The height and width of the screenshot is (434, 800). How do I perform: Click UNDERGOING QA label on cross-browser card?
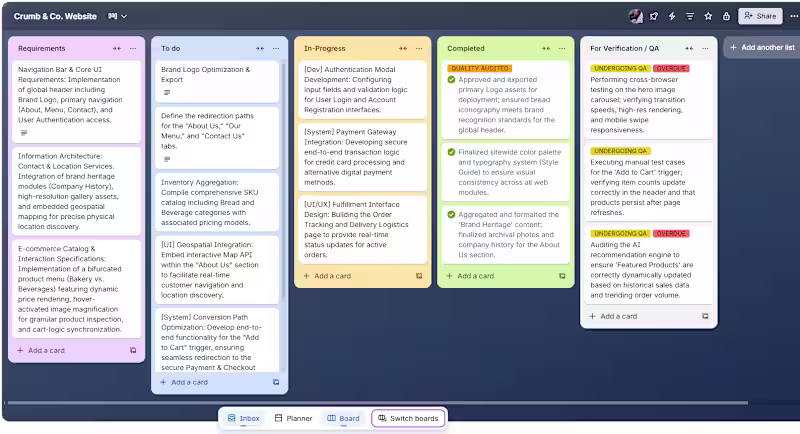620,68
